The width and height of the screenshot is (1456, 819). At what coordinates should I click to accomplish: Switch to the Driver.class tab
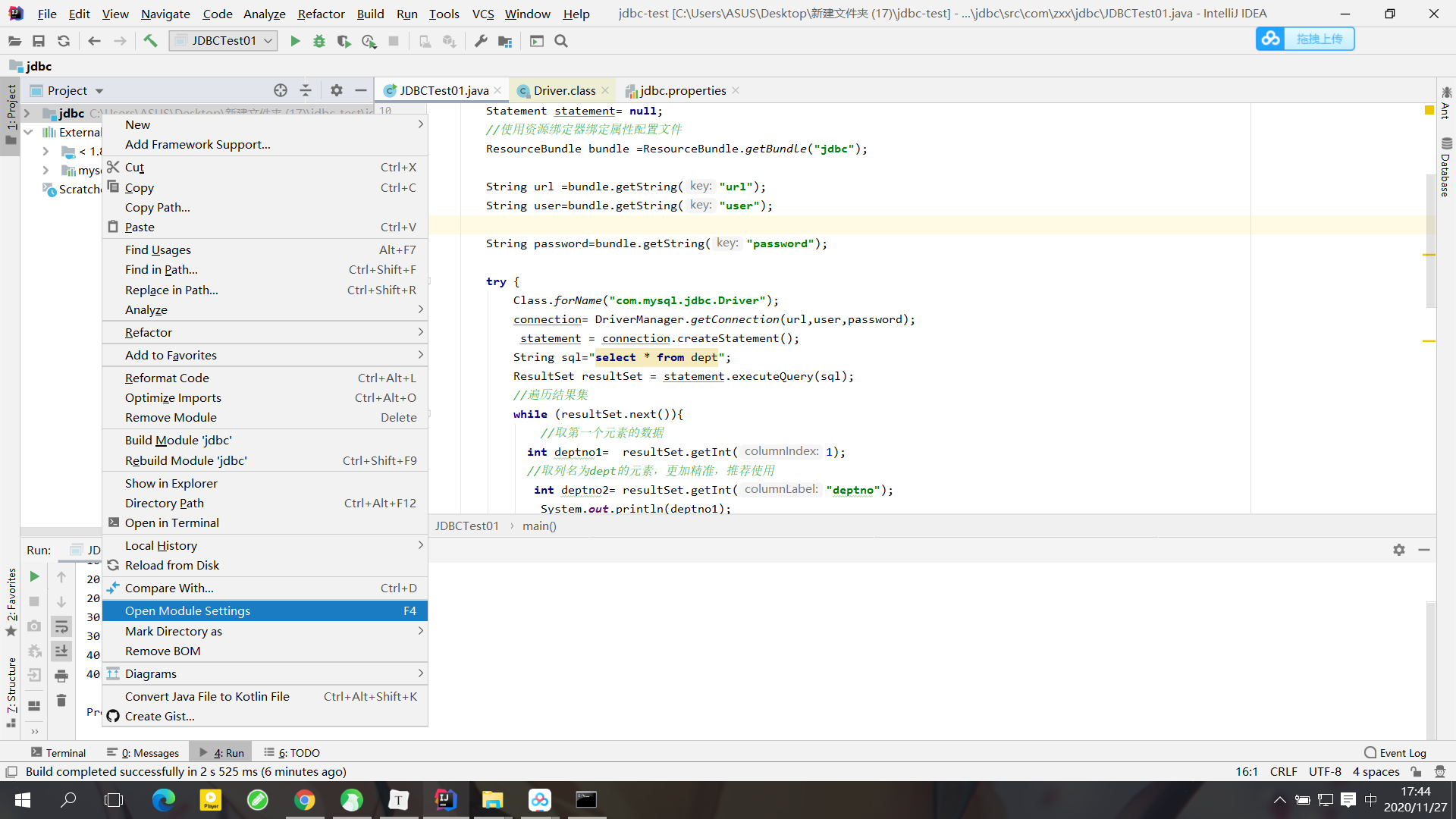click(x=564, y=90)
